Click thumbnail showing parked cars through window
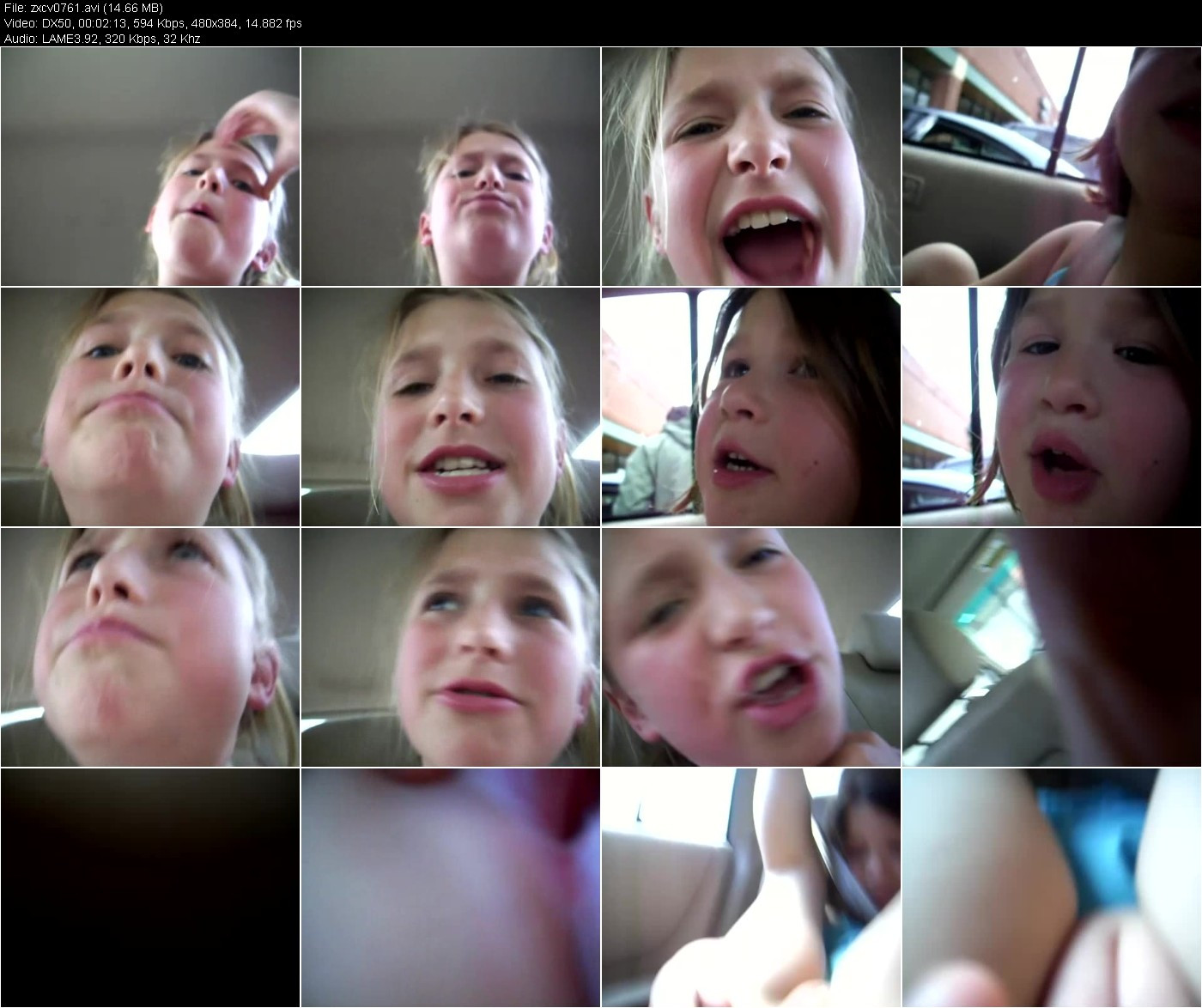The height and width of the screenshot is (1008, 1202). (x=1052, y=167)
